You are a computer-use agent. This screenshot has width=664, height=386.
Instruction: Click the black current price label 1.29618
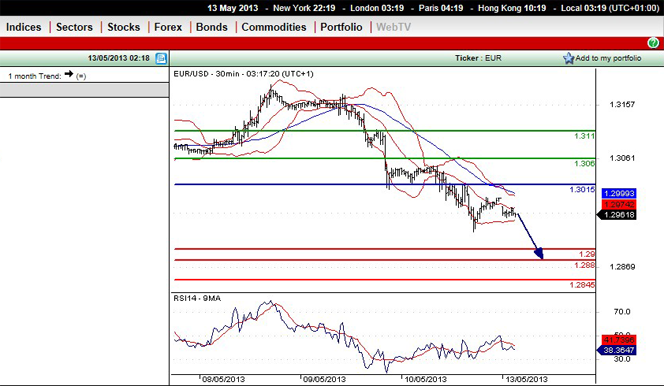617,215
